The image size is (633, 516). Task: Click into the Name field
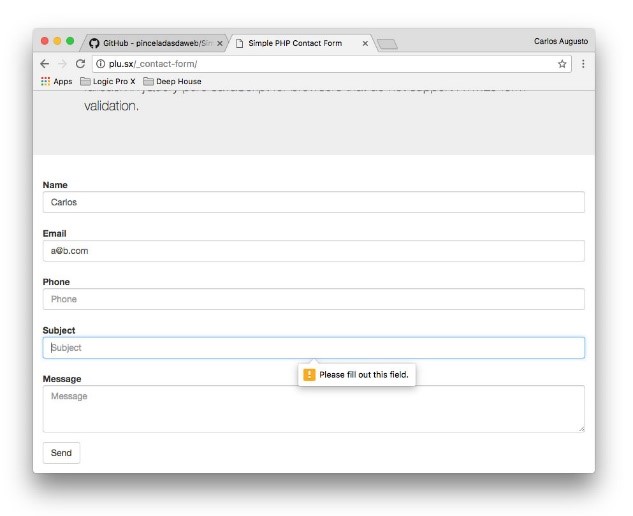[x=313, y=202]
